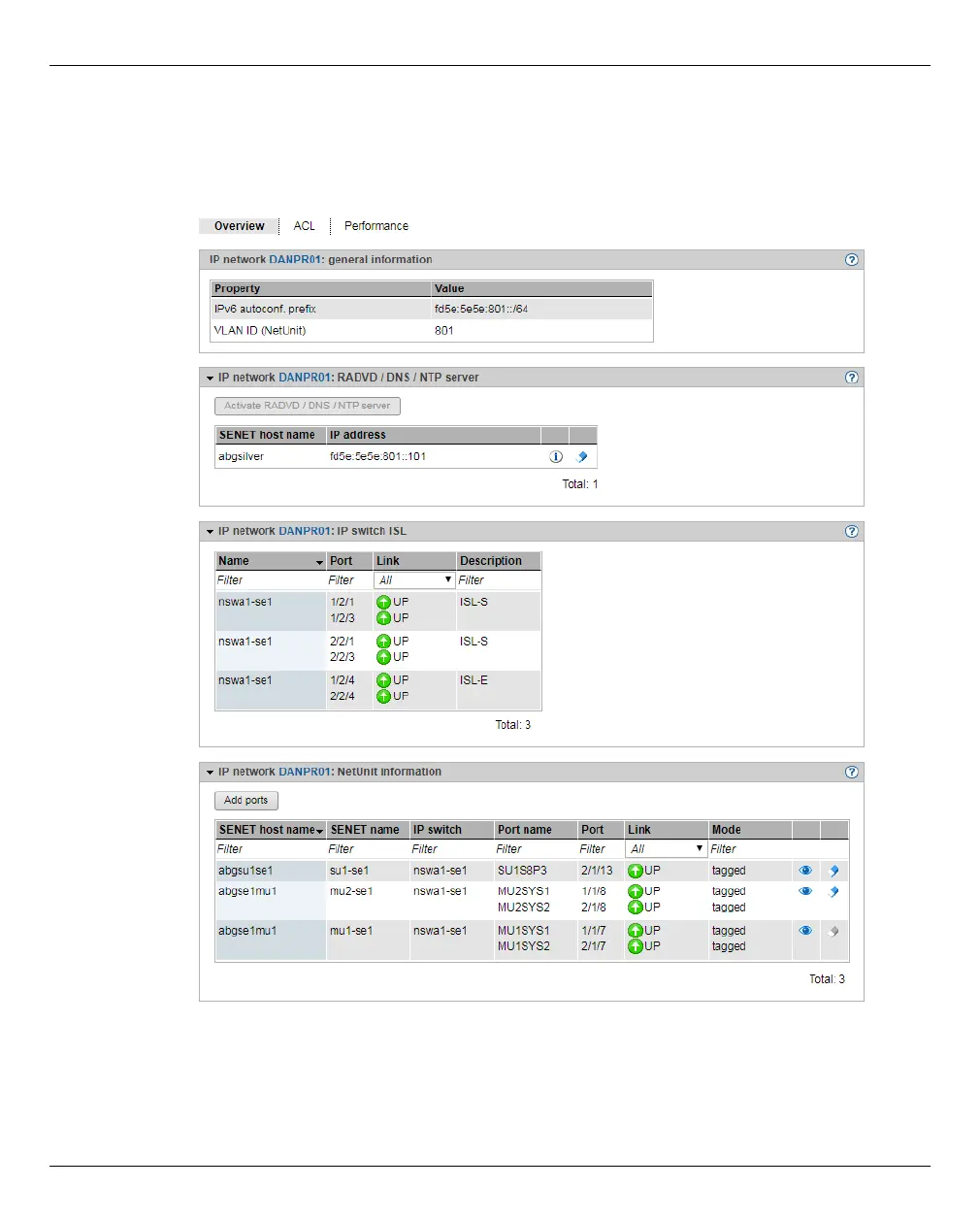This screenshot has width=980, height=1221.
Task: Click UP status icon for port 1/2/4
Action: pos(384,680)
